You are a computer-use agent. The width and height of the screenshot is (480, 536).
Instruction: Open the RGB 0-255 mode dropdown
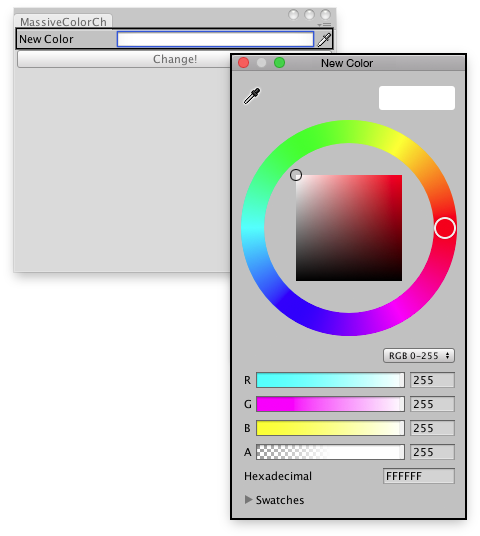(x=419, y=356)
